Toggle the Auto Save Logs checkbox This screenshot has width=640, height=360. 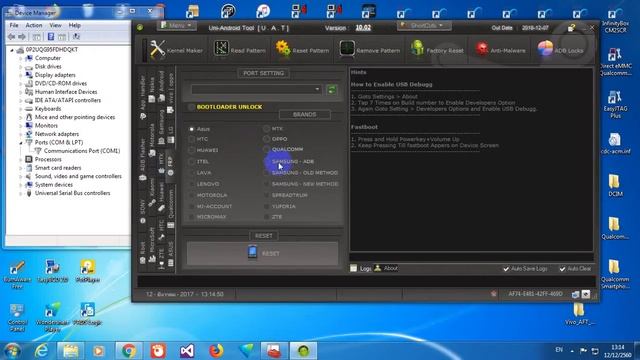click(x=506, y=269)
